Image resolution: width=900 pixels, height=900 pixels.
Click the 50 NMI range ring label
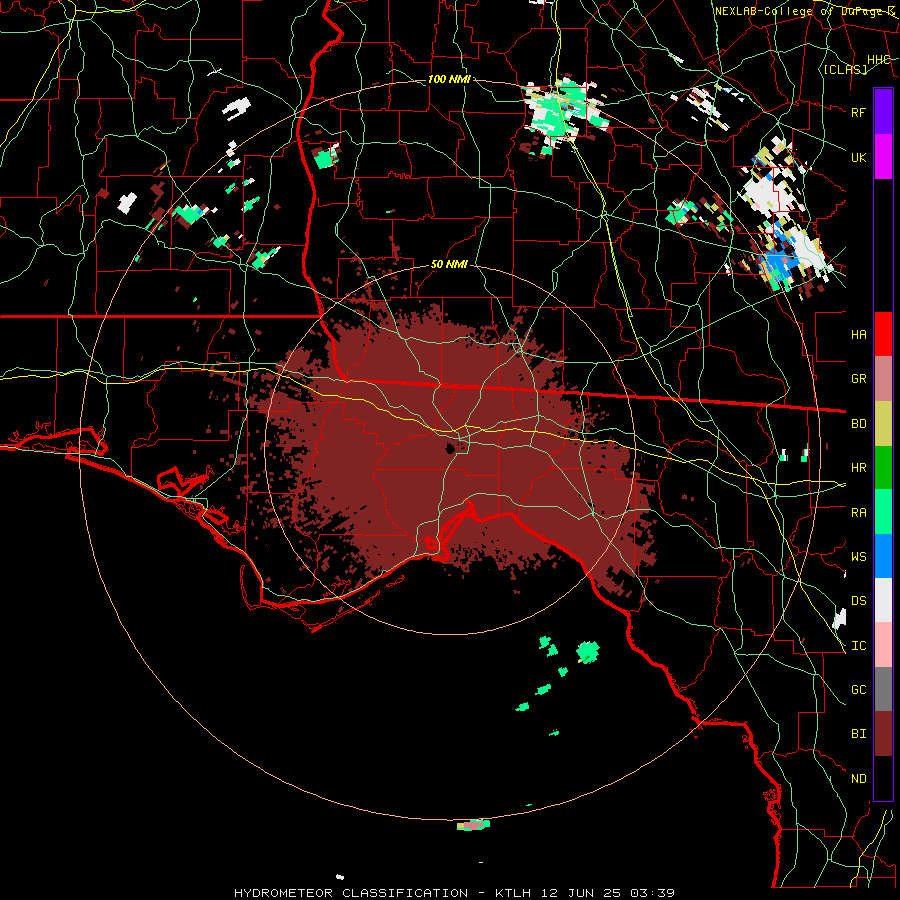click(449, 265)
